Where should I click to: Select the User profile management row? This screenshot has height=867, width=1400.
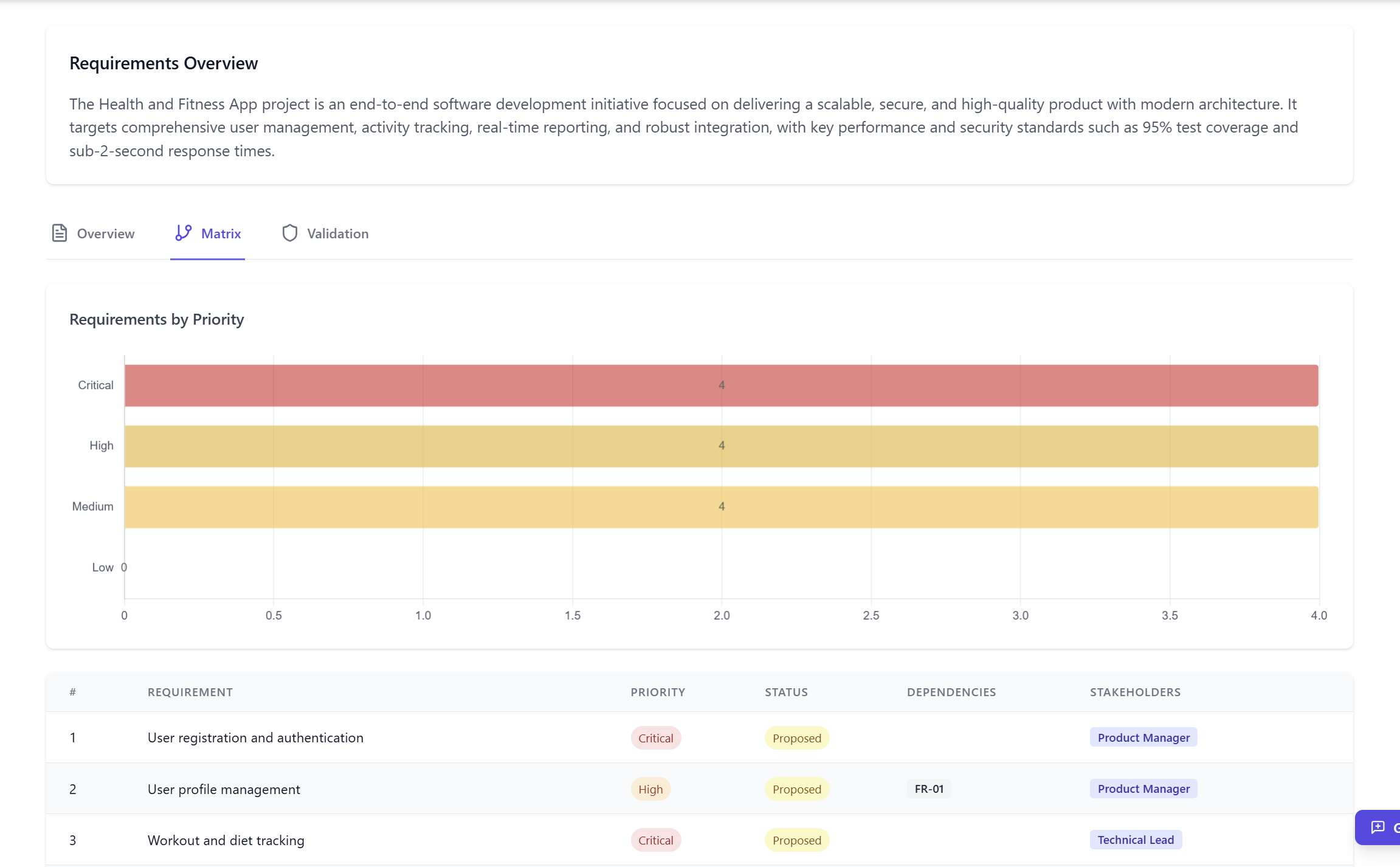click(224, 789)
